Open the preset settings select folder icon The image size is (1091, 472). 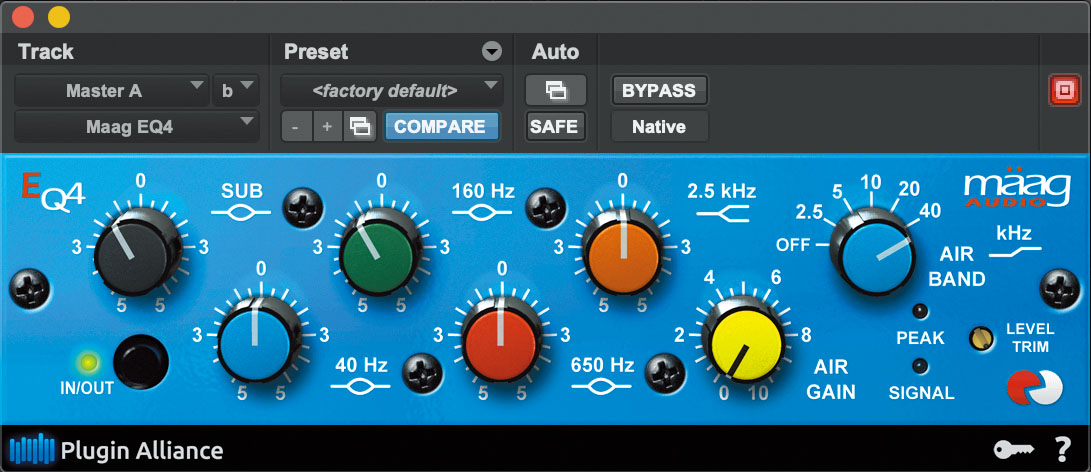pos(360,127)
